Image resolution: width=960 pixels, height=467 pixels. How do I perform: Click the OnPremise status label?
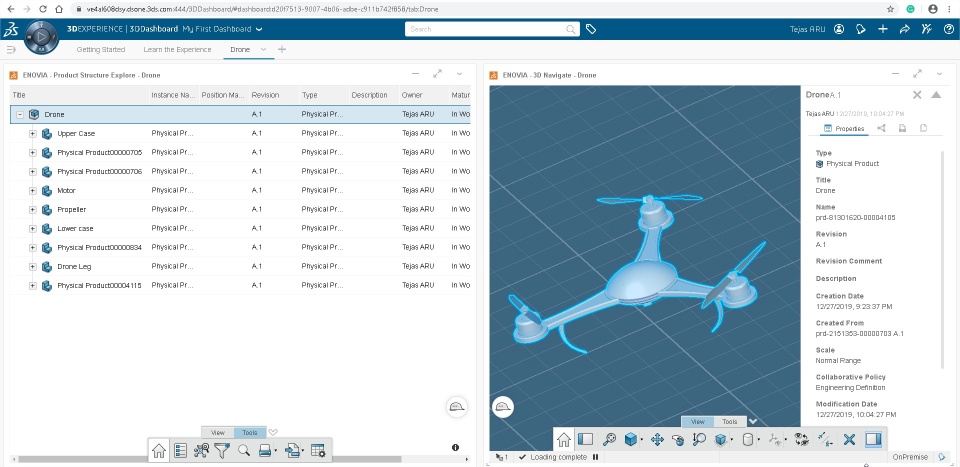click(x=909, y=457)
